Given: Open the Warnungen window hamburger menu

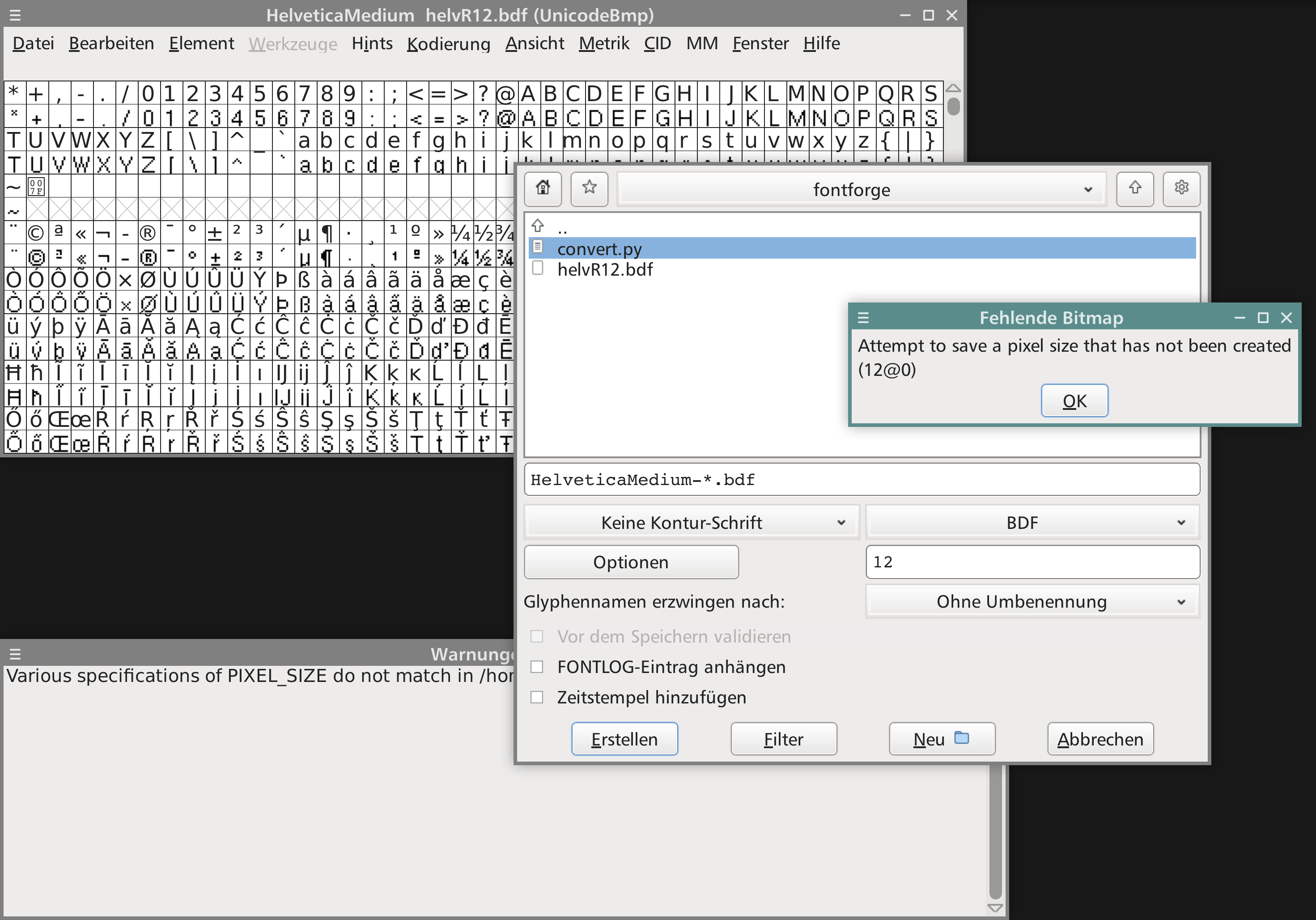Looking at the screenshot, I should coord(16,653).
